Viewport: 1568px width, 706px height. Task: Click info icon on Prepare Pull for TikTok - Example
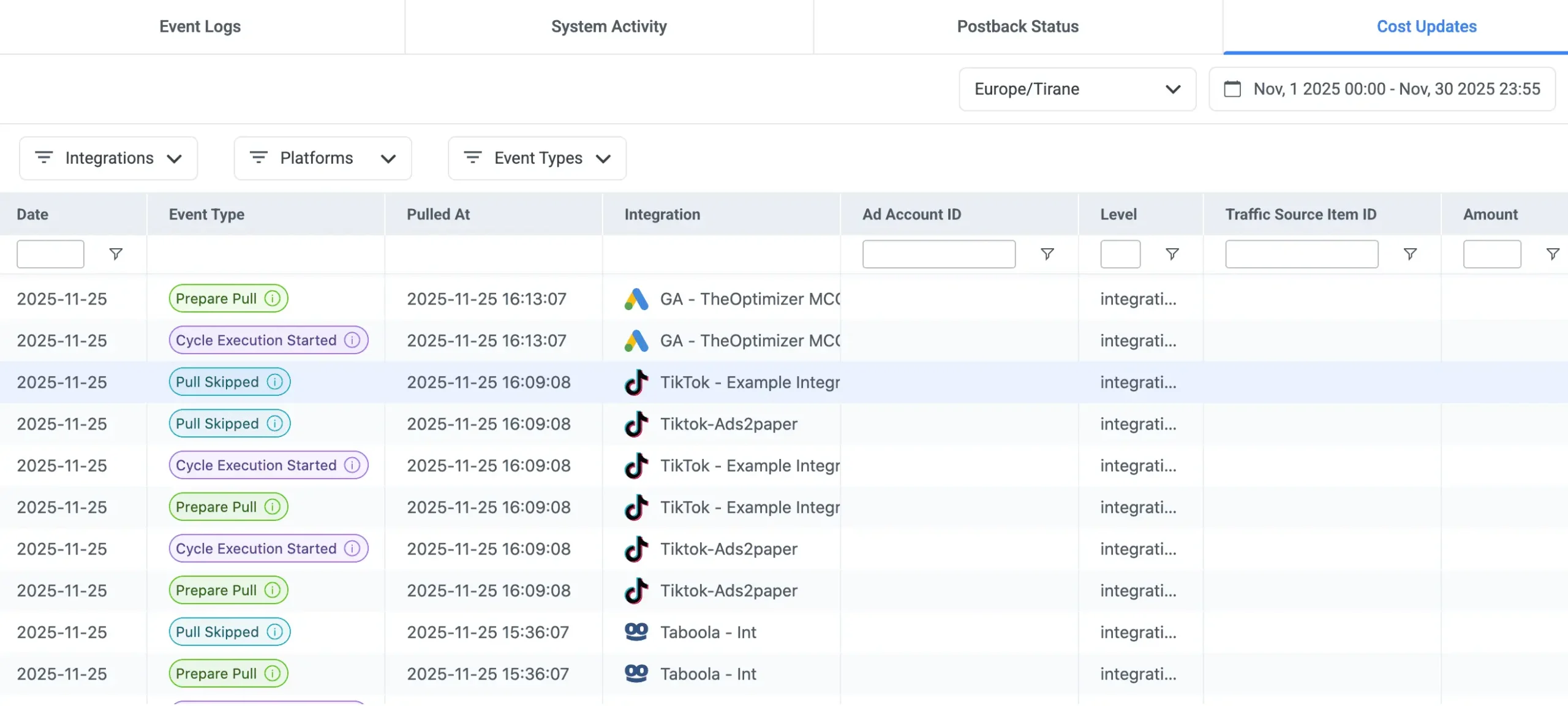(273, 507)
